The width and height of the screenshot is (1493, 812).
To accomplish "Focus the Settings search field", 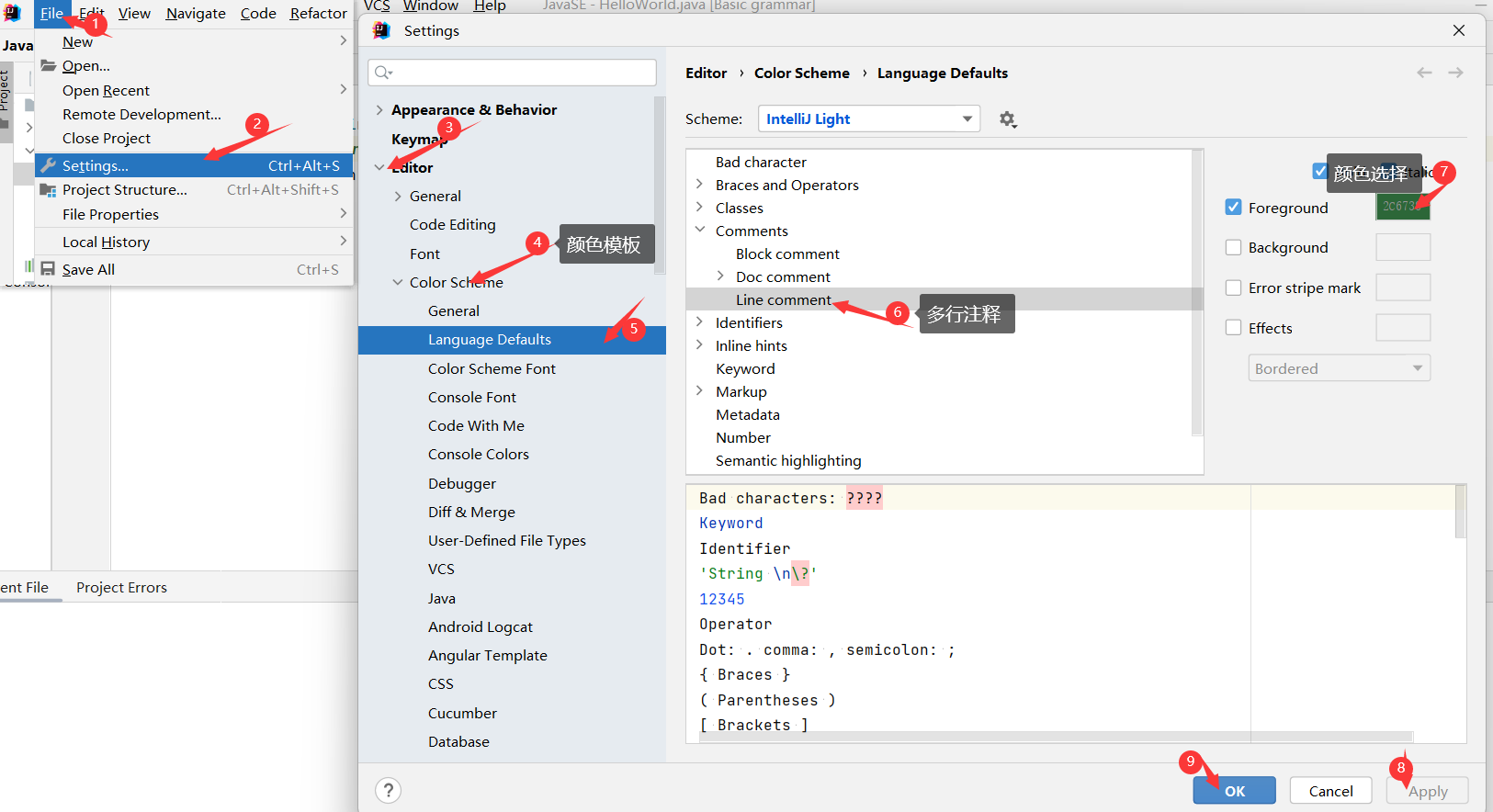I will pos(512,73).
